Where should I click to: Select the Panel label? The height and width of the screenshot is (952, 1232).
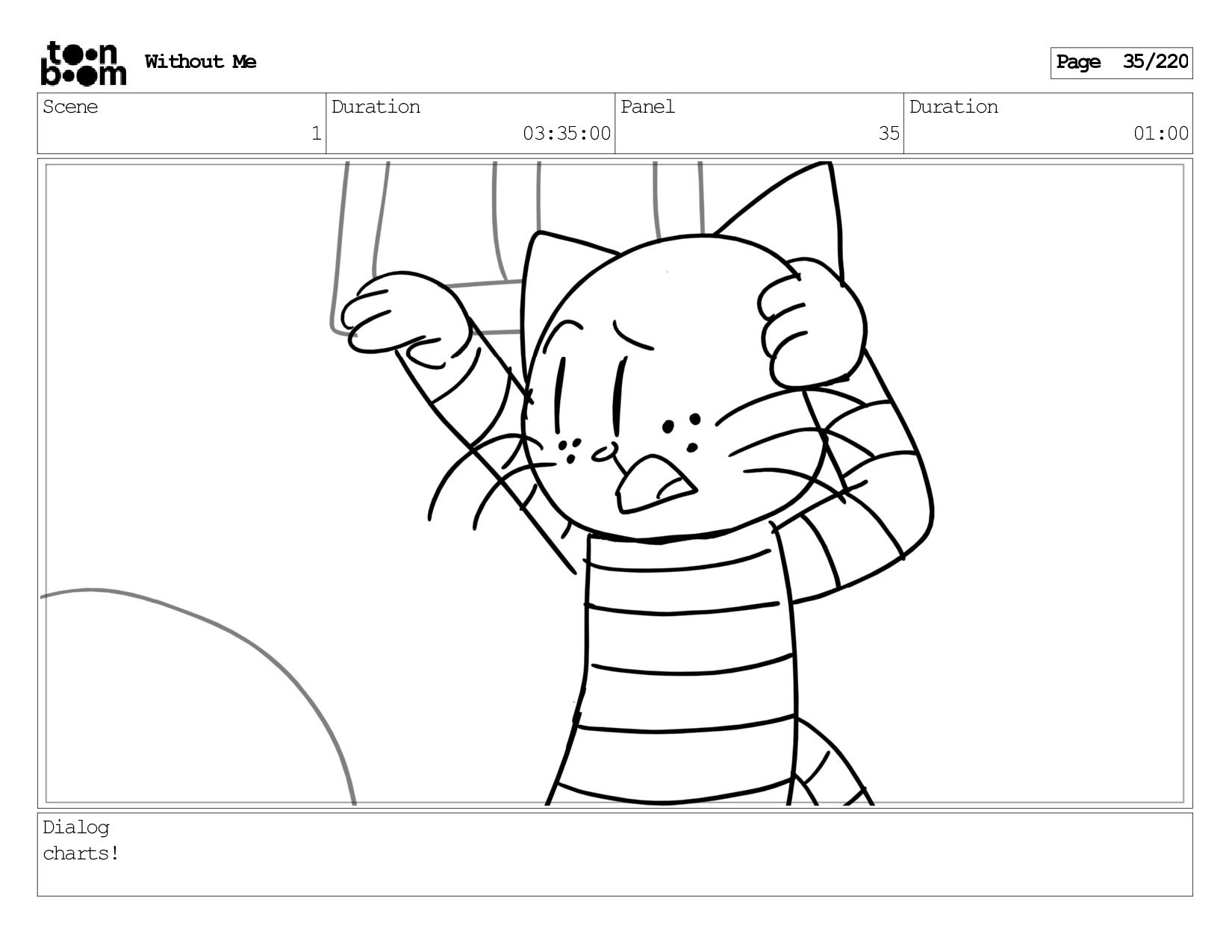coord(647,107)
